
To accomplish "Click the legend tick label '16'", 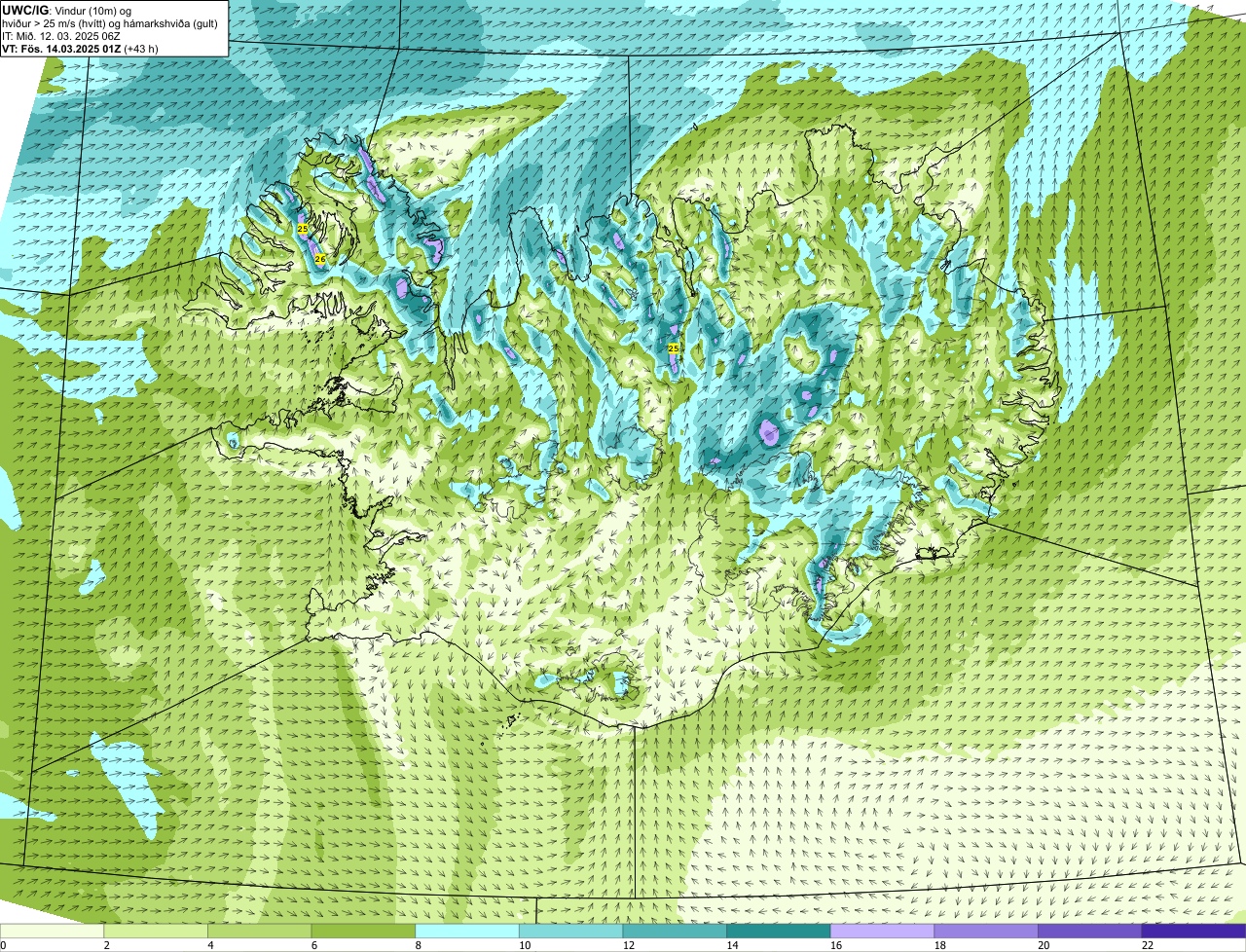I will (836, 945).
